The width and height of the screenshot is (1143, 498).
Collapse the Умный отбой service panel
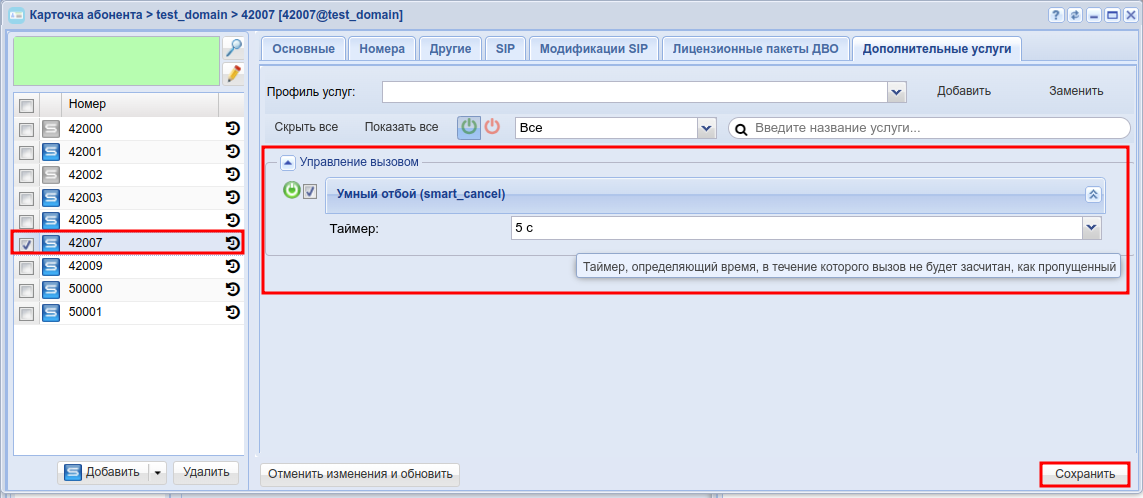click(1093, 194)
